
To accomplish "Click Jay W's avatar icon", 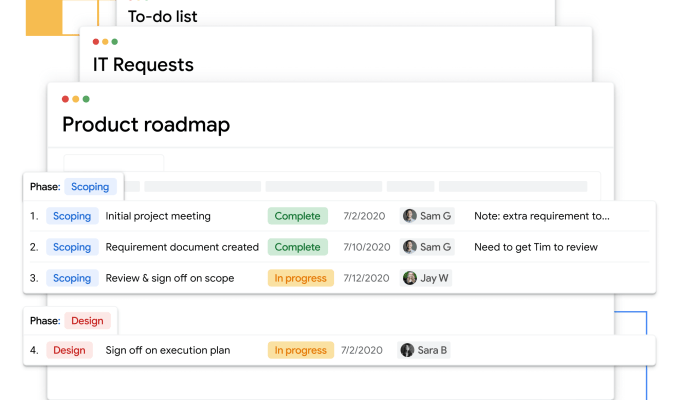I will click(410, 278).
